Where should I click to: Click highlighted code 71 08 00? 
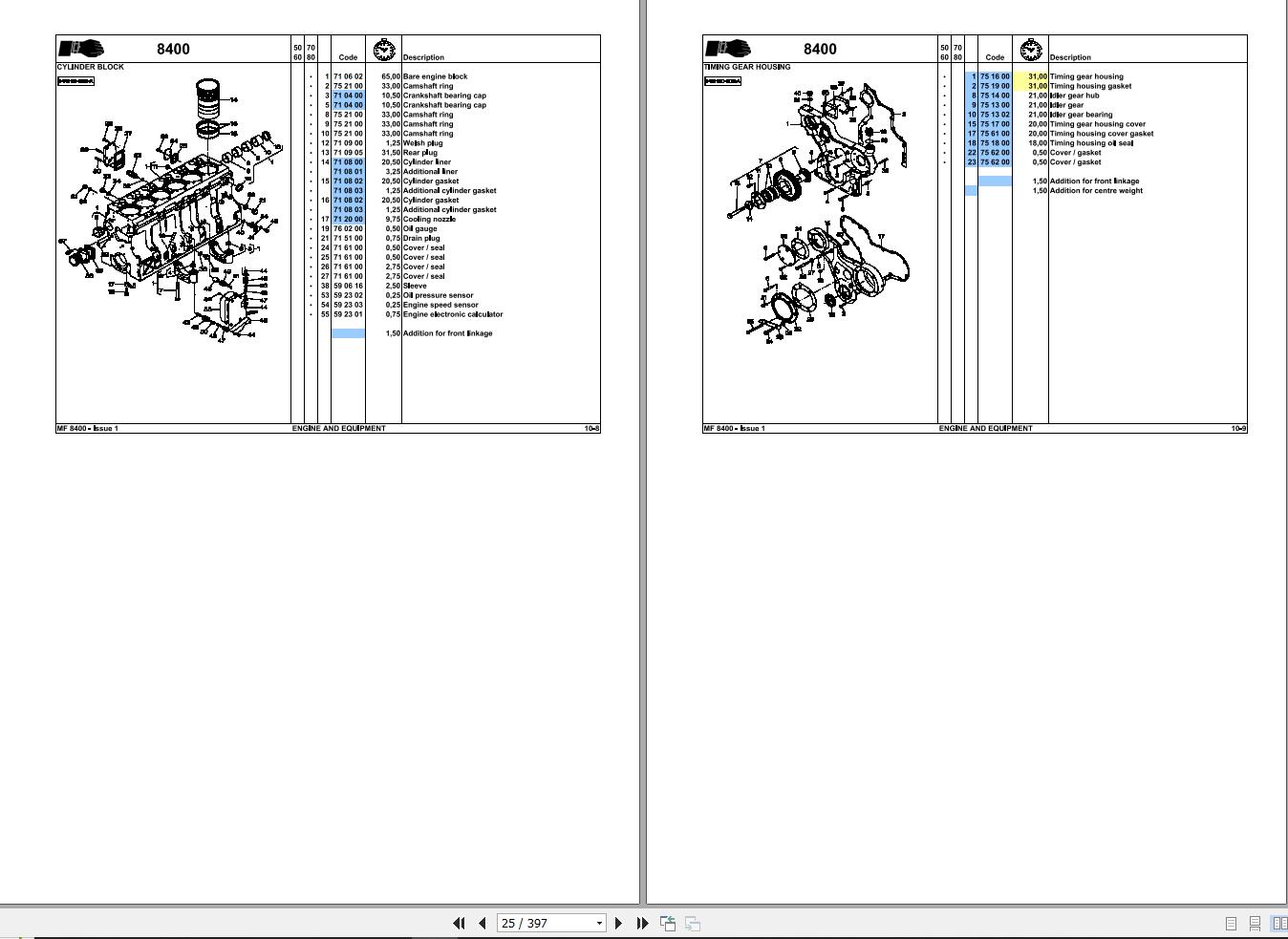(348, 162)
